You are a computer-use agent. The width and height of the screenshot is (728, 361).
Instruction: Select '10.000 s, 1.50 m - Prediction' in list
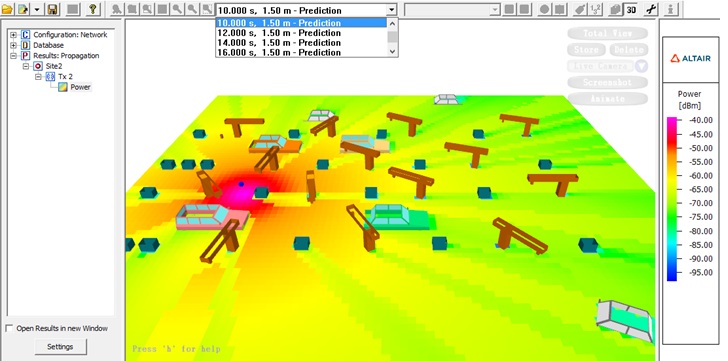[x=300, y=23]
